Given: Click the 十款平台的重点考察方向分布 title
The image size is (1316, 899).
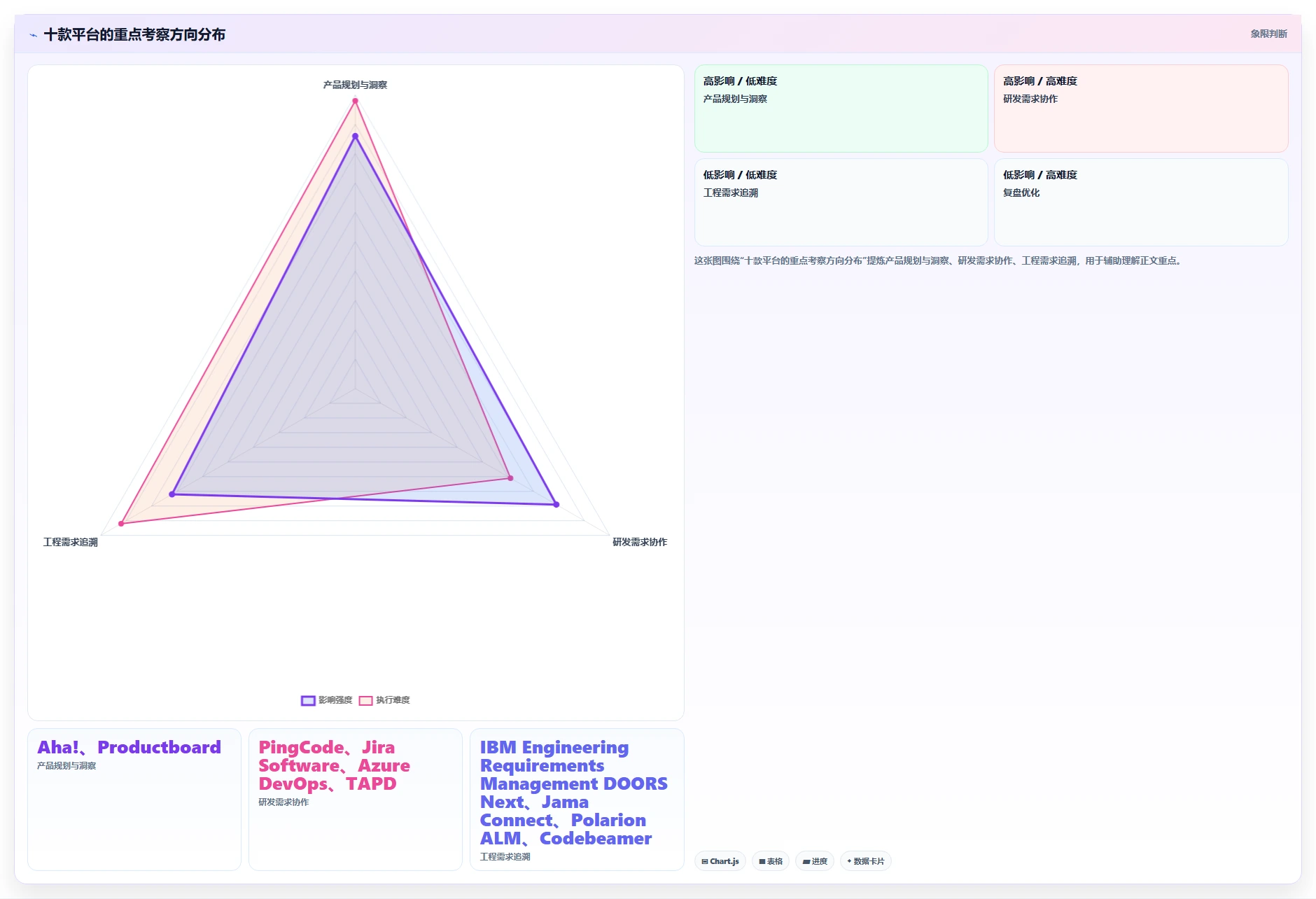Looking at the screenshot, I should 134,34.
